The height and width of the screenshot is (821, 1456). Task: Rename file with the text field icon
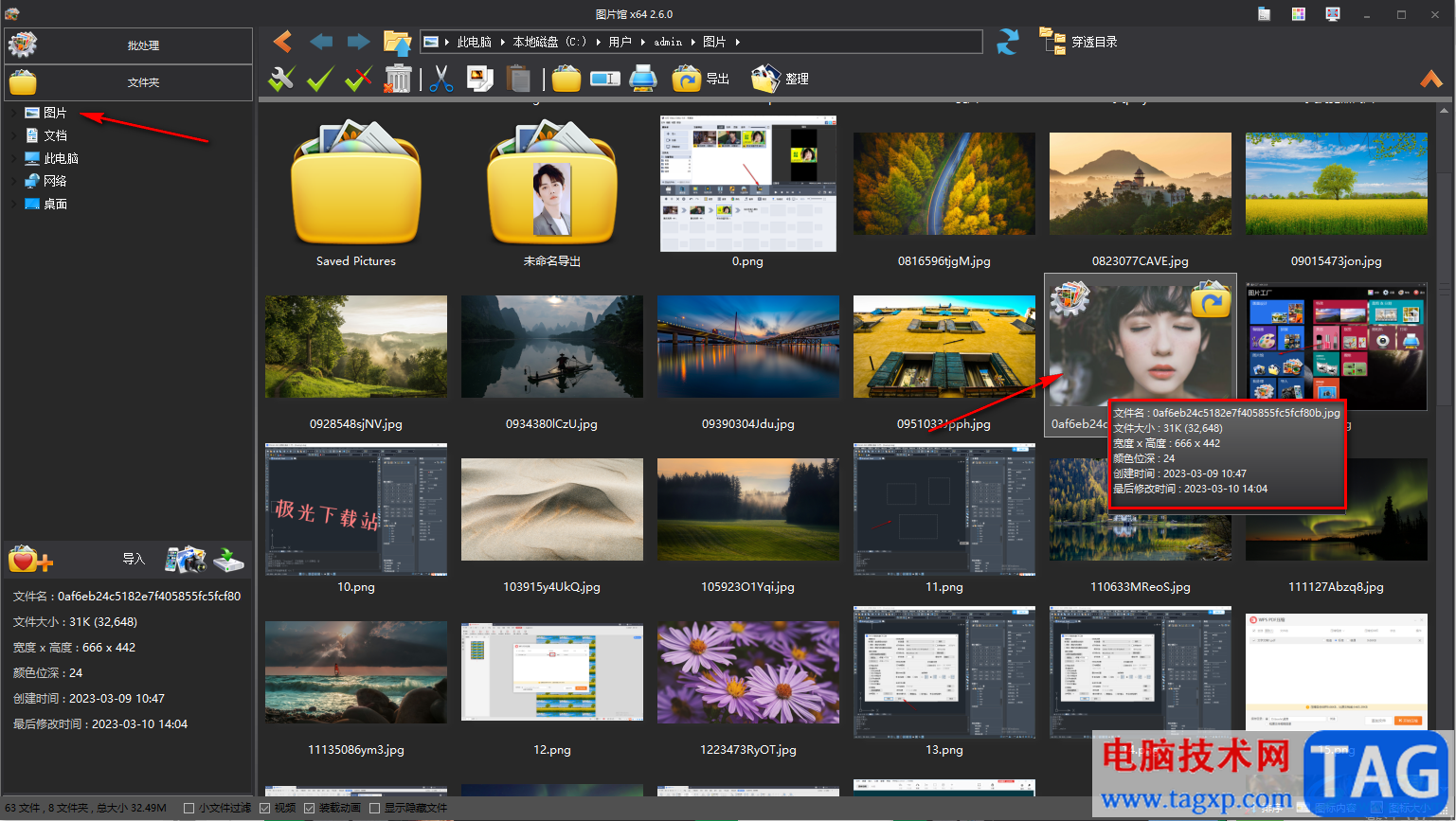tap(604, 79)
